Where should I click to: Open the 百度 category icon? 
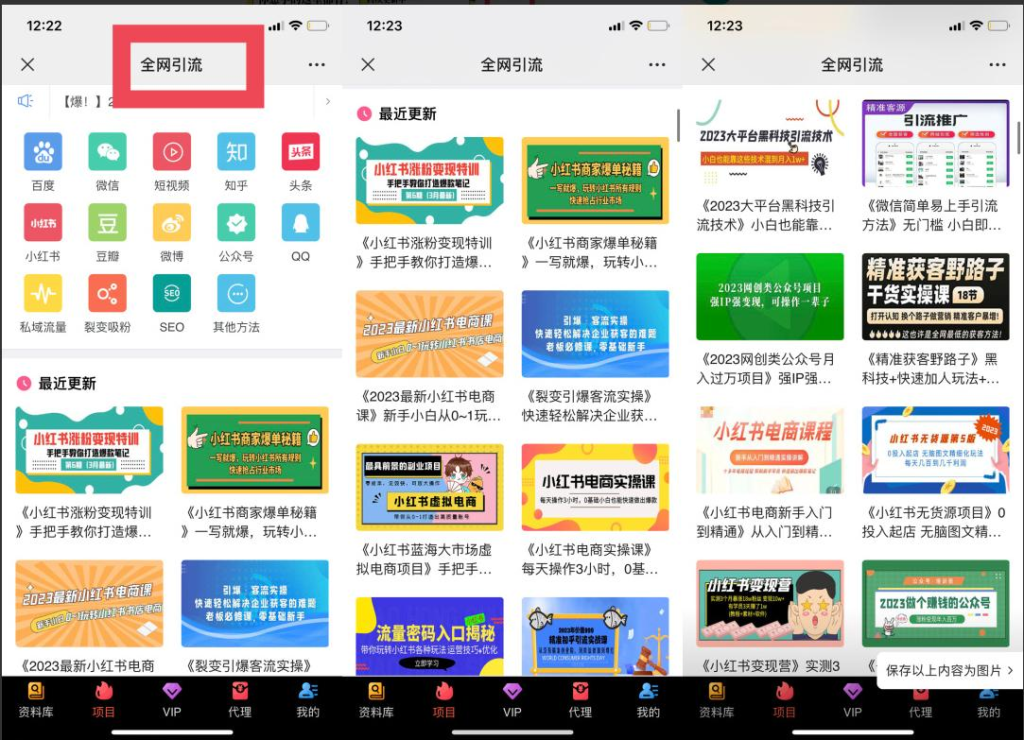pyautogui.click(x=43, y=152)
